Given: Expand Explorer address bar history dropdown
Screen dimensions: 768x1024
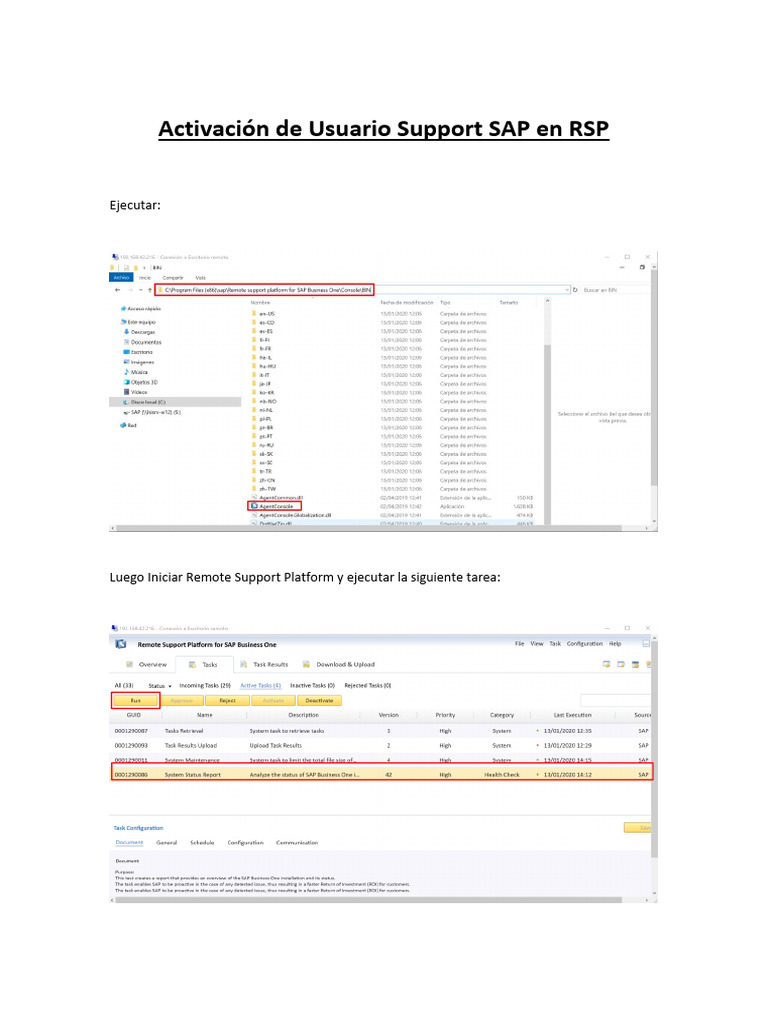Looking at the screenshot, I should pyautogui.click(x=567, y=290).
